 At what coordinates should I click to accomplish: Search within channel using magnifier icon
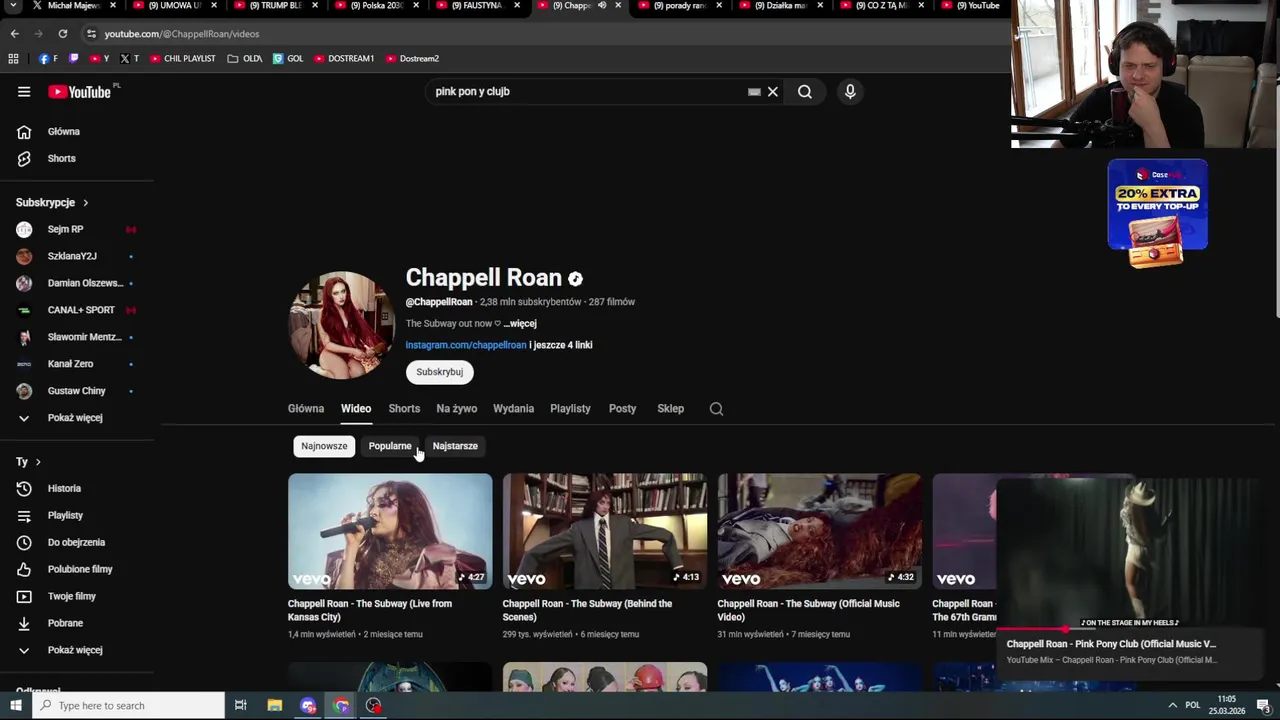coord(716,409)
